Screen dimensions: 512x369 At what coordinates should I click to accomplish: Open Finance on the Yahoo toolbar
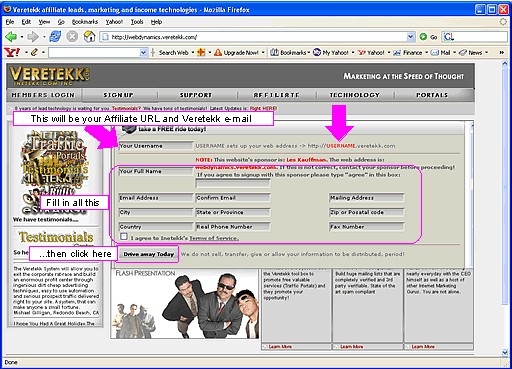tap(407, 53)
